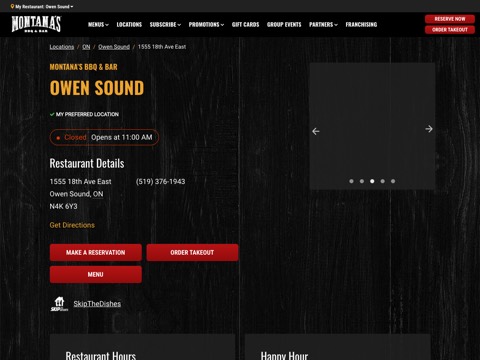Open the Franchising nav item
The image size is (480, 360).
click(x=361, y=24)
